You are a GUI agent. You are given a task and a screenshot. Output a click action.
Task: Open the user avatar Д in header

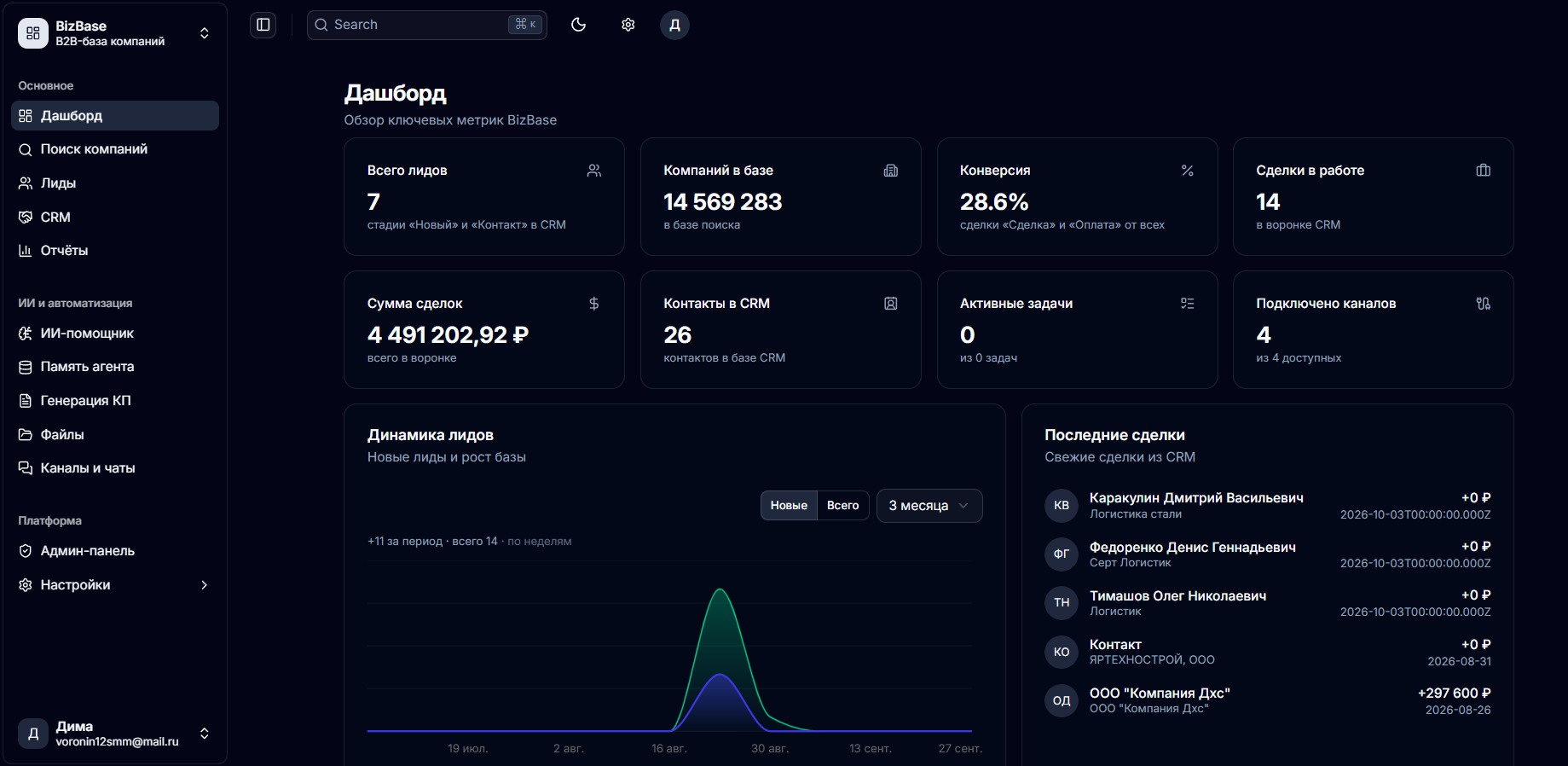674,25
